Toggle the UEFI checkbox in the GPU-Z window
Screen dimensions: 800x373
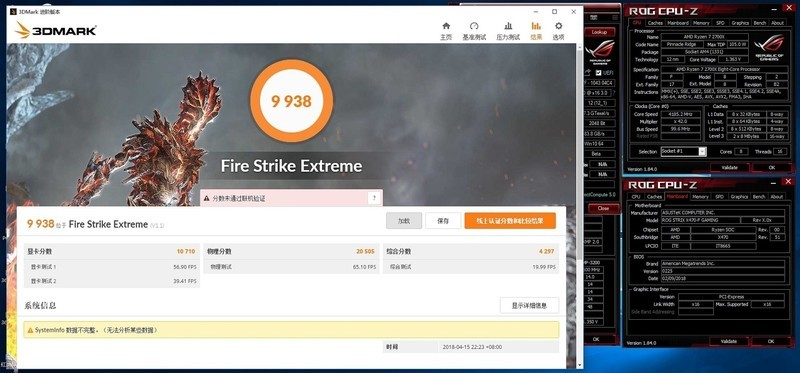pyautogui.click(x=599, y=73)
